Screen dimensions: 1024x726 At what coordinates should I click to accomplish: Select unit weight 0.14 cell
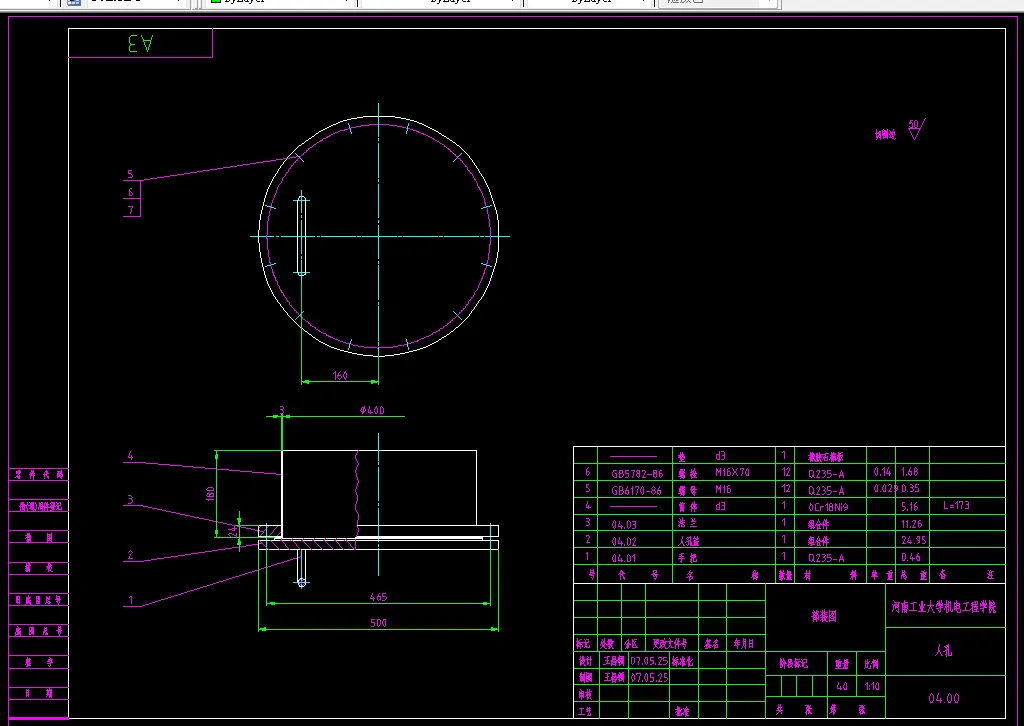tap(882, 471)
